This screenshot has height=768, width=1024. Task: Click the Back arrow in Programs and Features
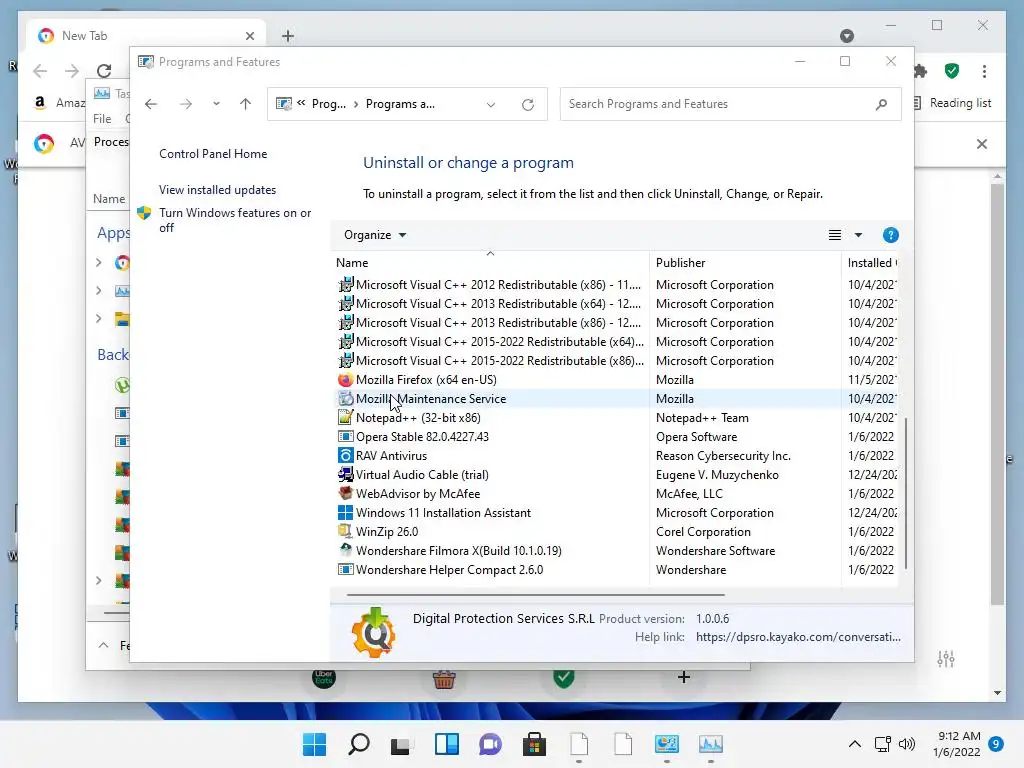point(151,104)
